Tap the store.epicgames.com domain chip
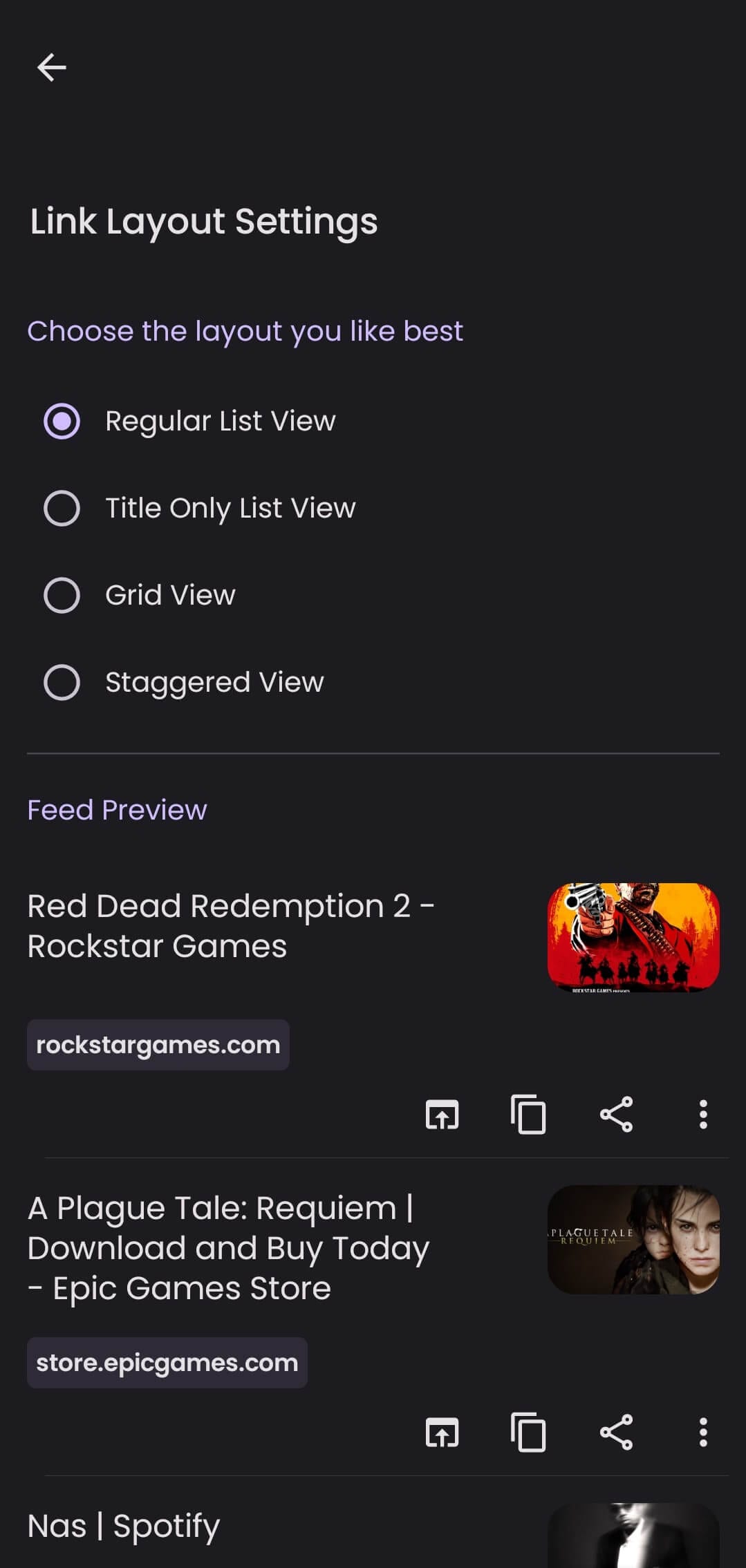The image size is (746, 1568). (167, 1363)
